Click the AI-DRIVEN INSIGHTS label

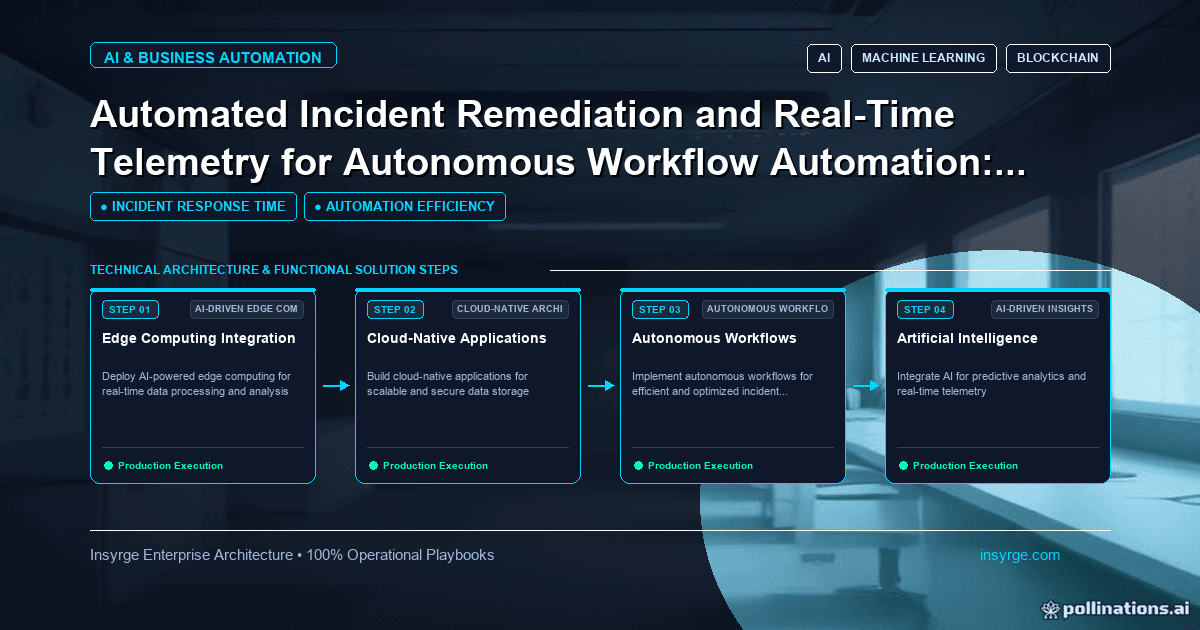1045,309
